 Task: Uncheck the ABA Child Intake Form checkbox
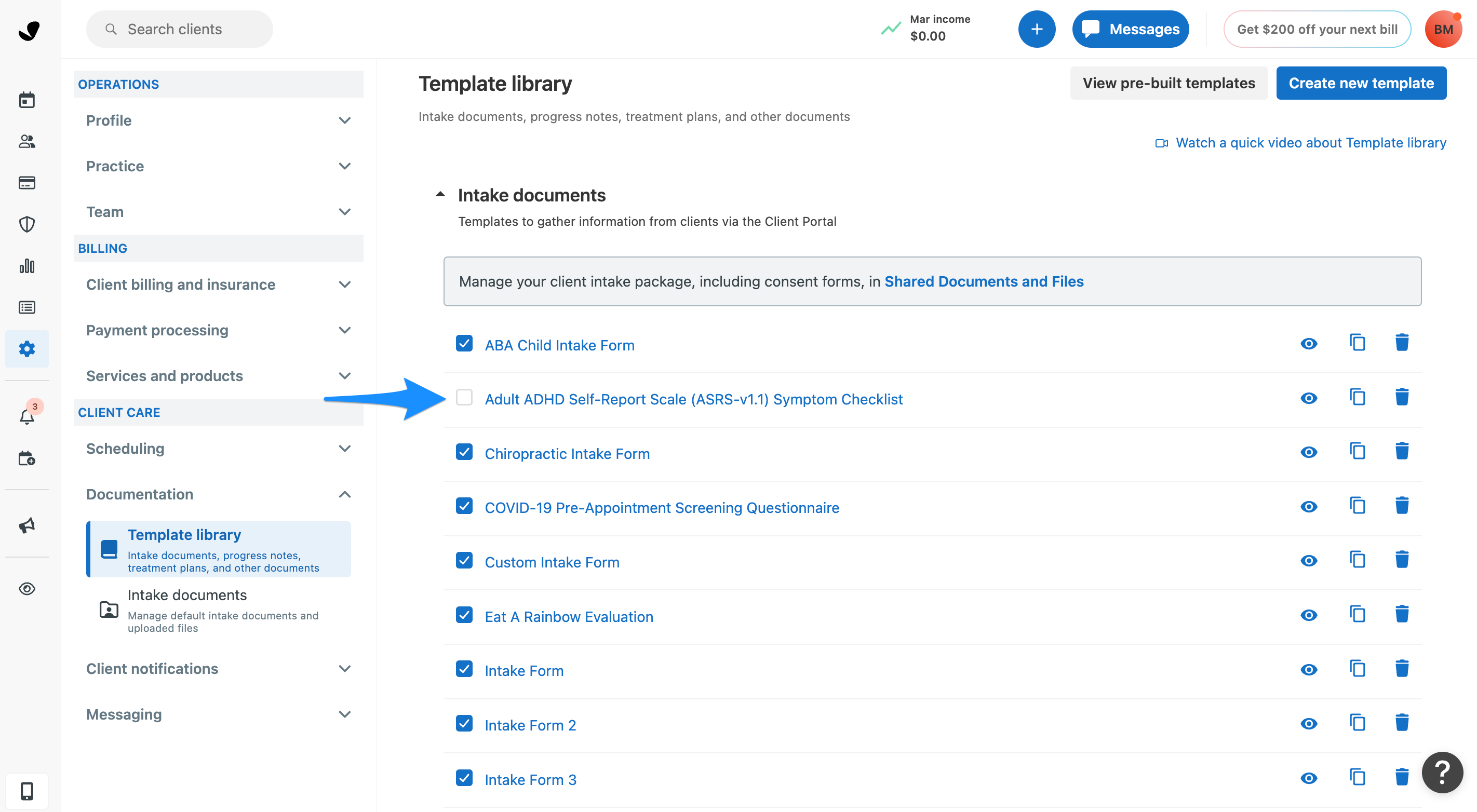pyautogui.click(x=464, y=344)
